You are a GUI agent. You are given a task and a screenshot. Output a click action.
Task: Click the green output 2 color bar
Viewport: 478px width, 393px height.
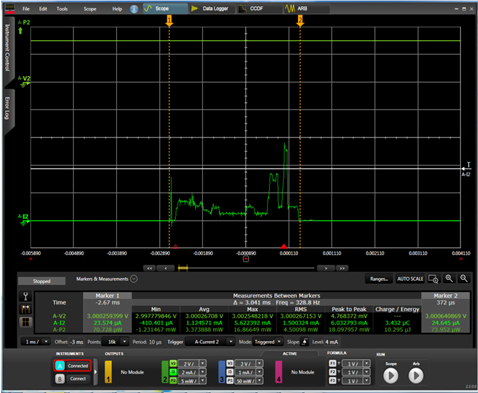[x=165, y=372]
